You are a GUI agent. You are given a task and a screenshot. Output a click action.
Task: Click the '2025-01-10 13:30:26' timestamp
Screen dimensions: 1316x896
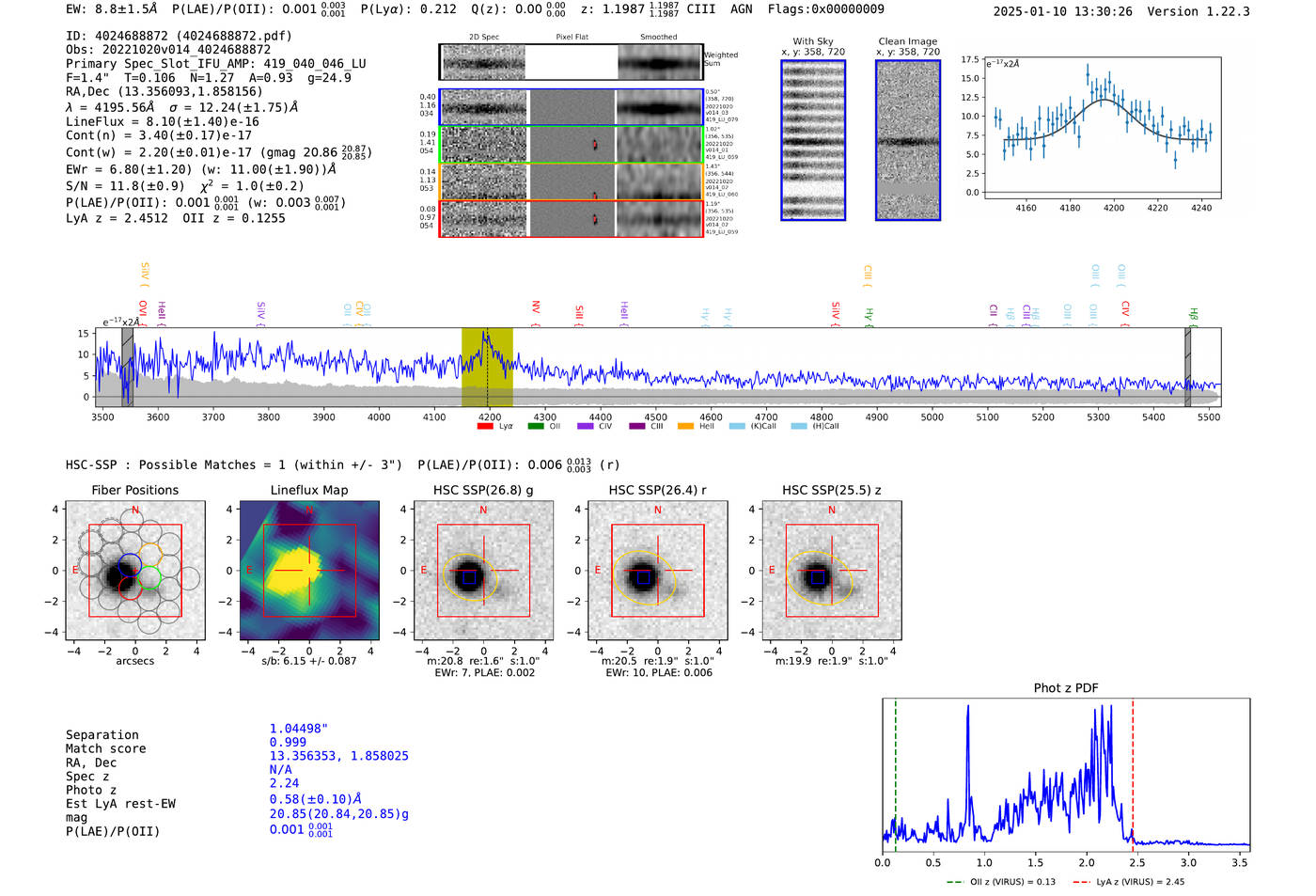pos(1062,11)
